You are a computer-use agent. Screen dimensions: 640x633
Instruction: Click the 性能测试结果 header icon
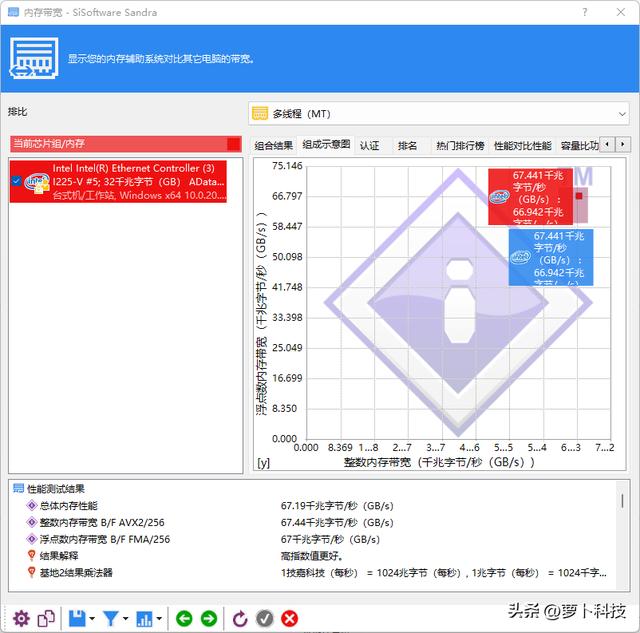tap(18, 488)
